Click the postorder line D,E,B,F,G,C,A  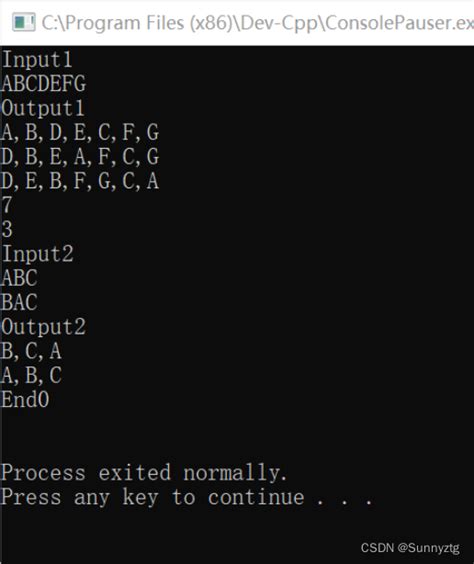click(80, 181)
